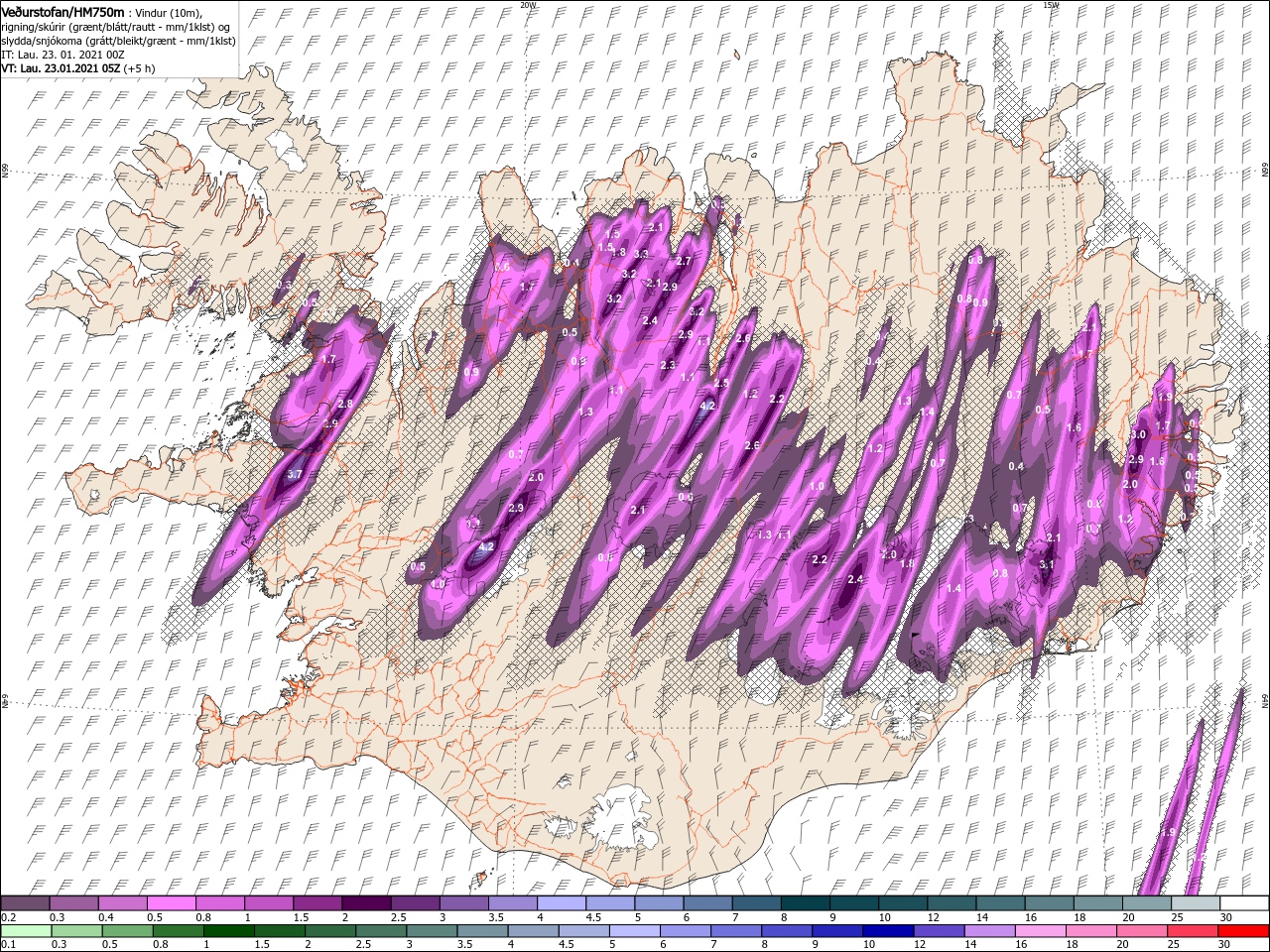Click the snow scale swatch between 0.5 and 0.8

pyautogui.click(x=171, y=903)
